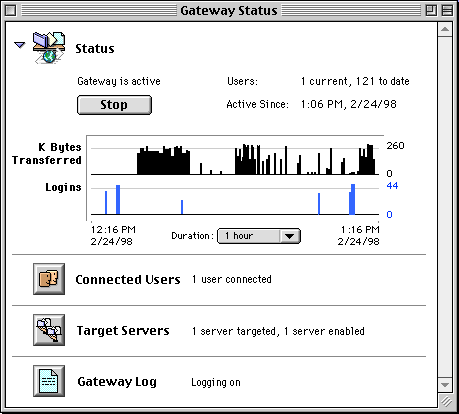Click the Gateway Log heading
The height and width of the screenshot is (414, 459).
coord(117,382)
